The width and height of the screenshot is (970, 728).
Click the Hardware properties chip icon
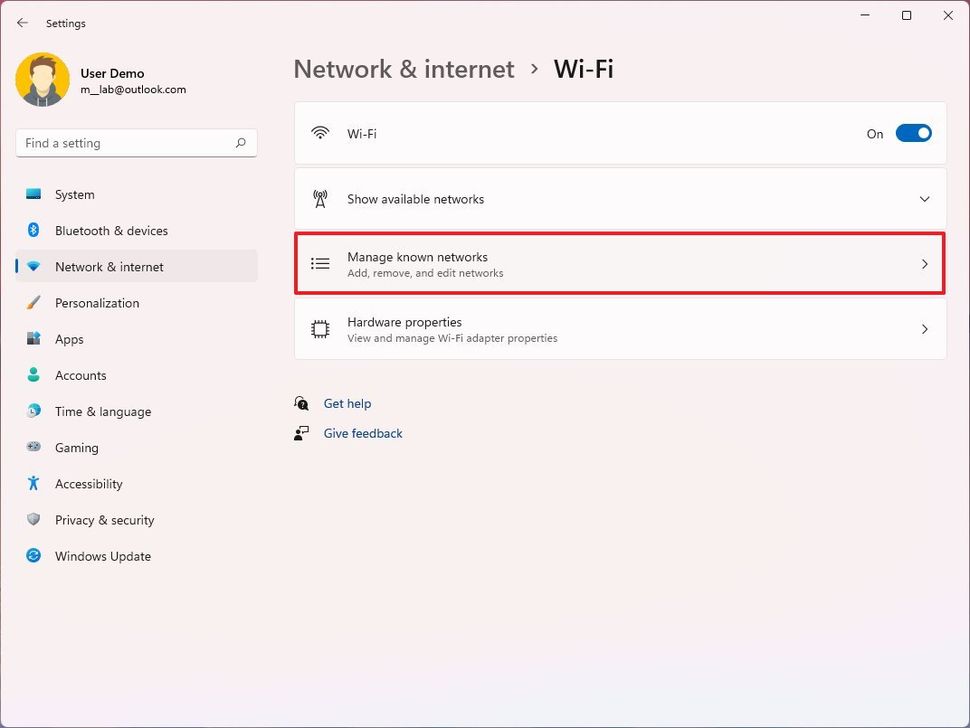[x=320, y=328]
